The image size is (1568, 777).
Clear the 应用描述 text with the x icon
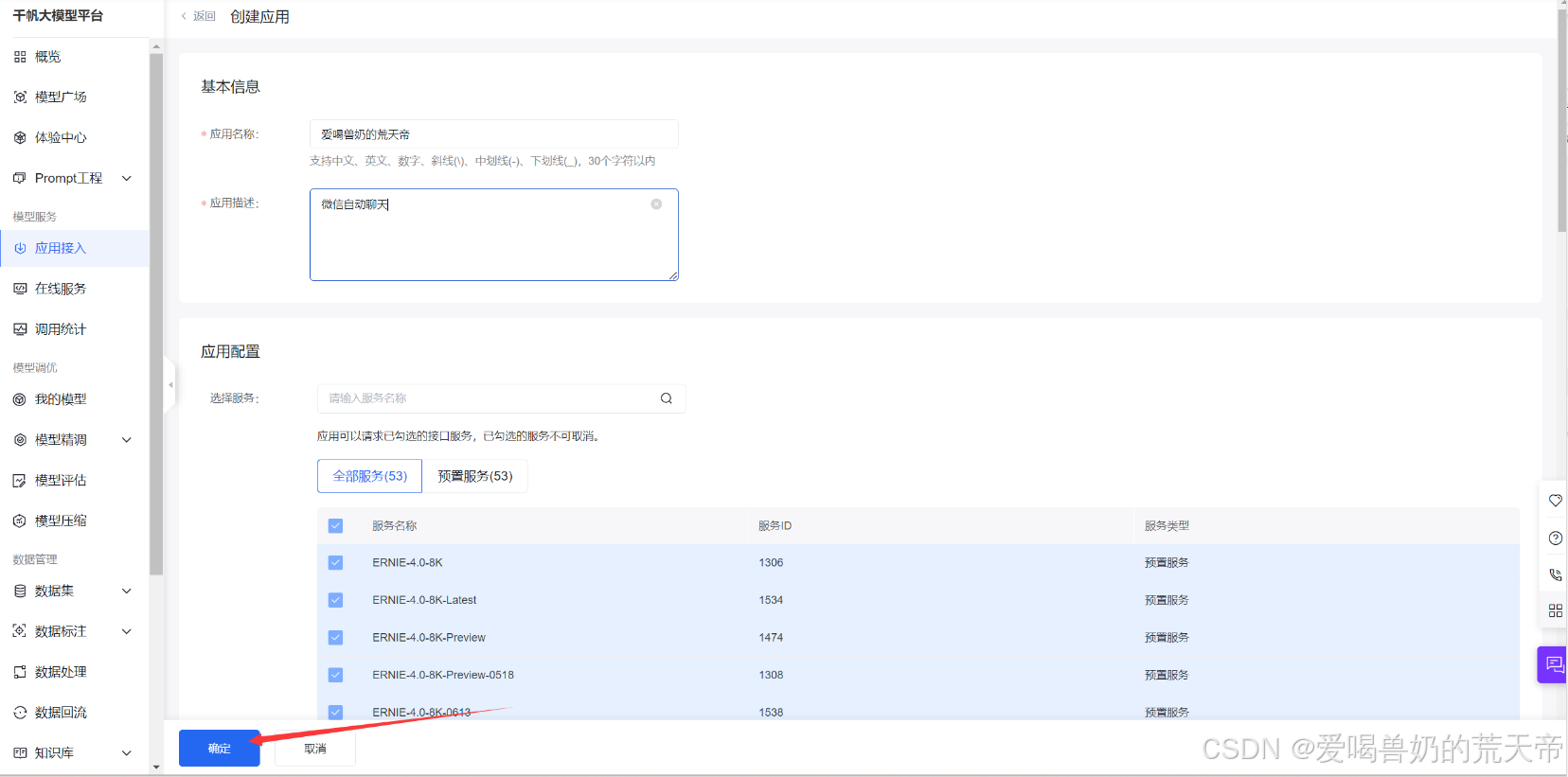pos(656,204)
